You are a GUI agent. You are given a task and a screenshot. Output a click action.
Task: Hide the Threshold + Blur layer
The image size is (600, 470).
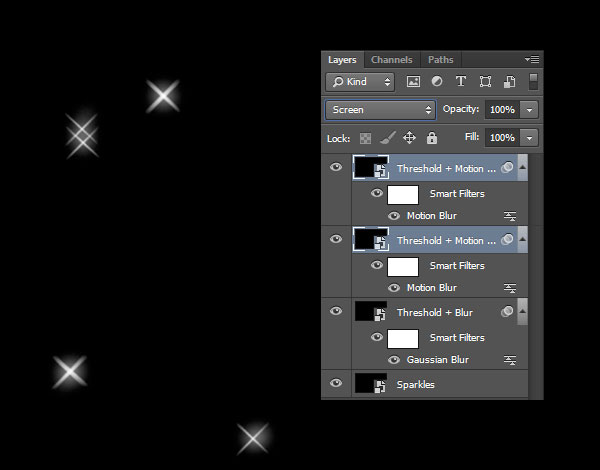coord(336,311)
